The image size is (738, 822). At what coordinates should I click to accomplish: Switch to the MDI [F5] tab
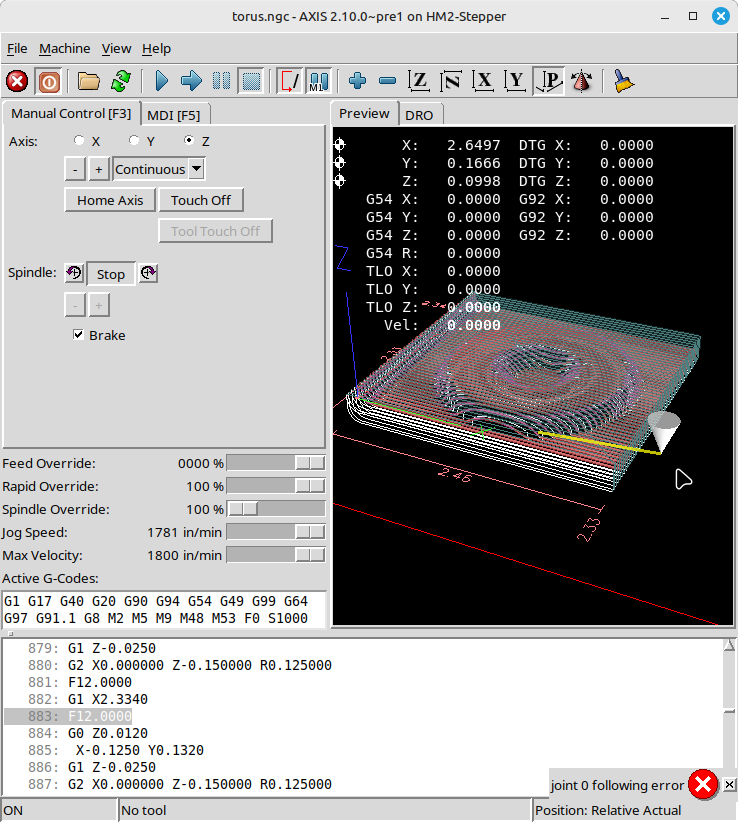(x=173, y=114)
